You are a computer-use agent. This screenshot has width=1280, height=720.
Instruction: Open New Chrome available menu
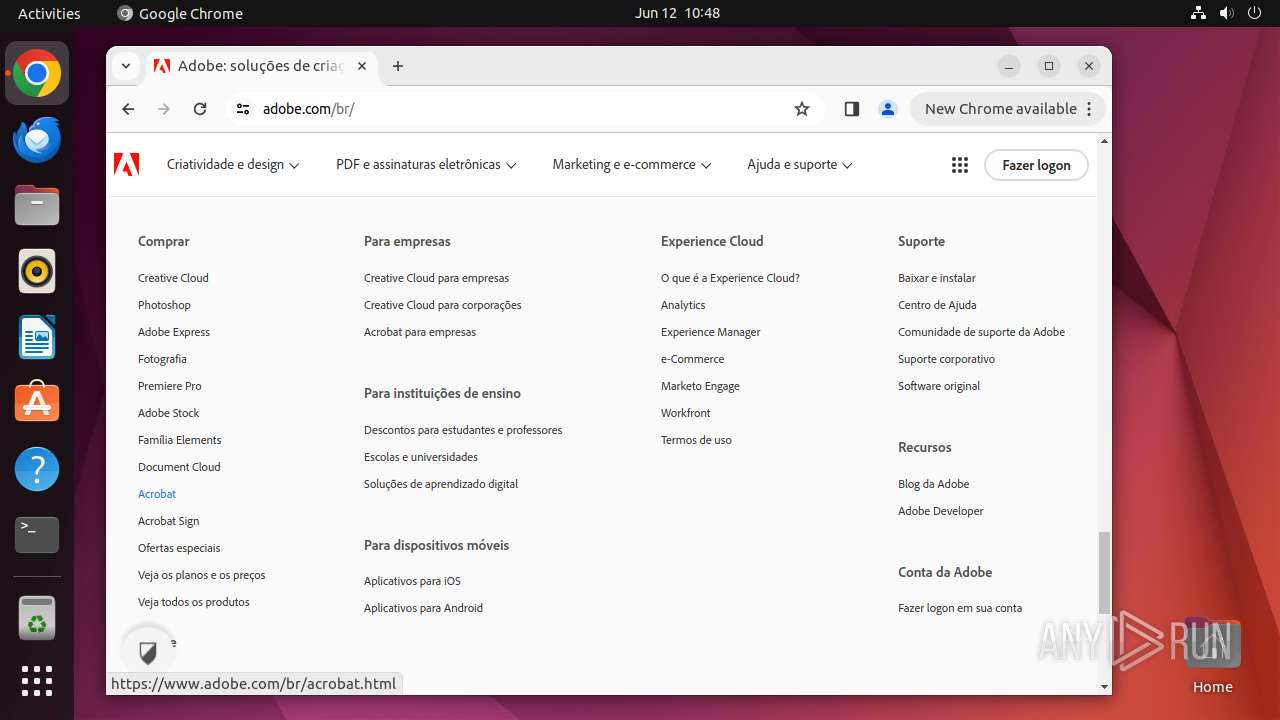pos(1008,109)
